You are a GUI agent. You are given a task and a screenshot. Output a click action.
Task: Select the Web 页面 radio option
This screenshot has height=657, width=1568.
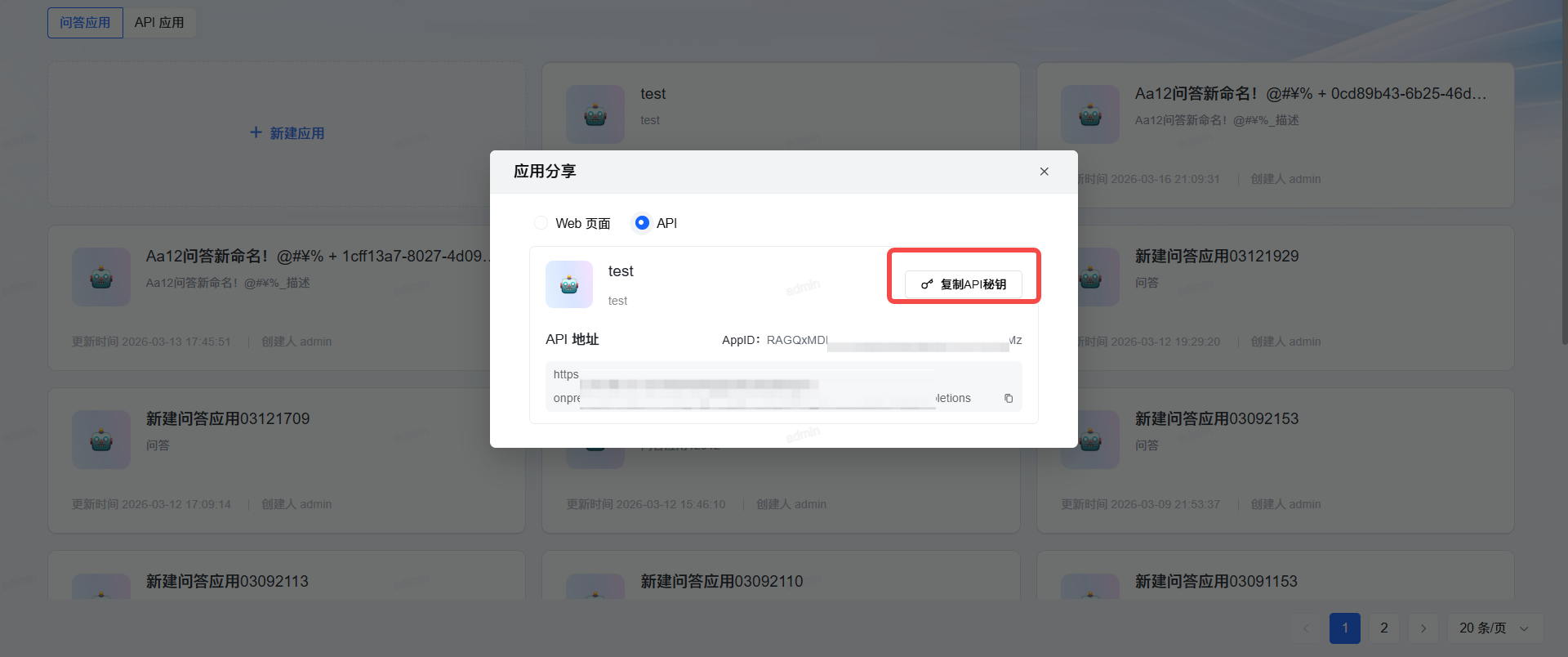(572, 223)
